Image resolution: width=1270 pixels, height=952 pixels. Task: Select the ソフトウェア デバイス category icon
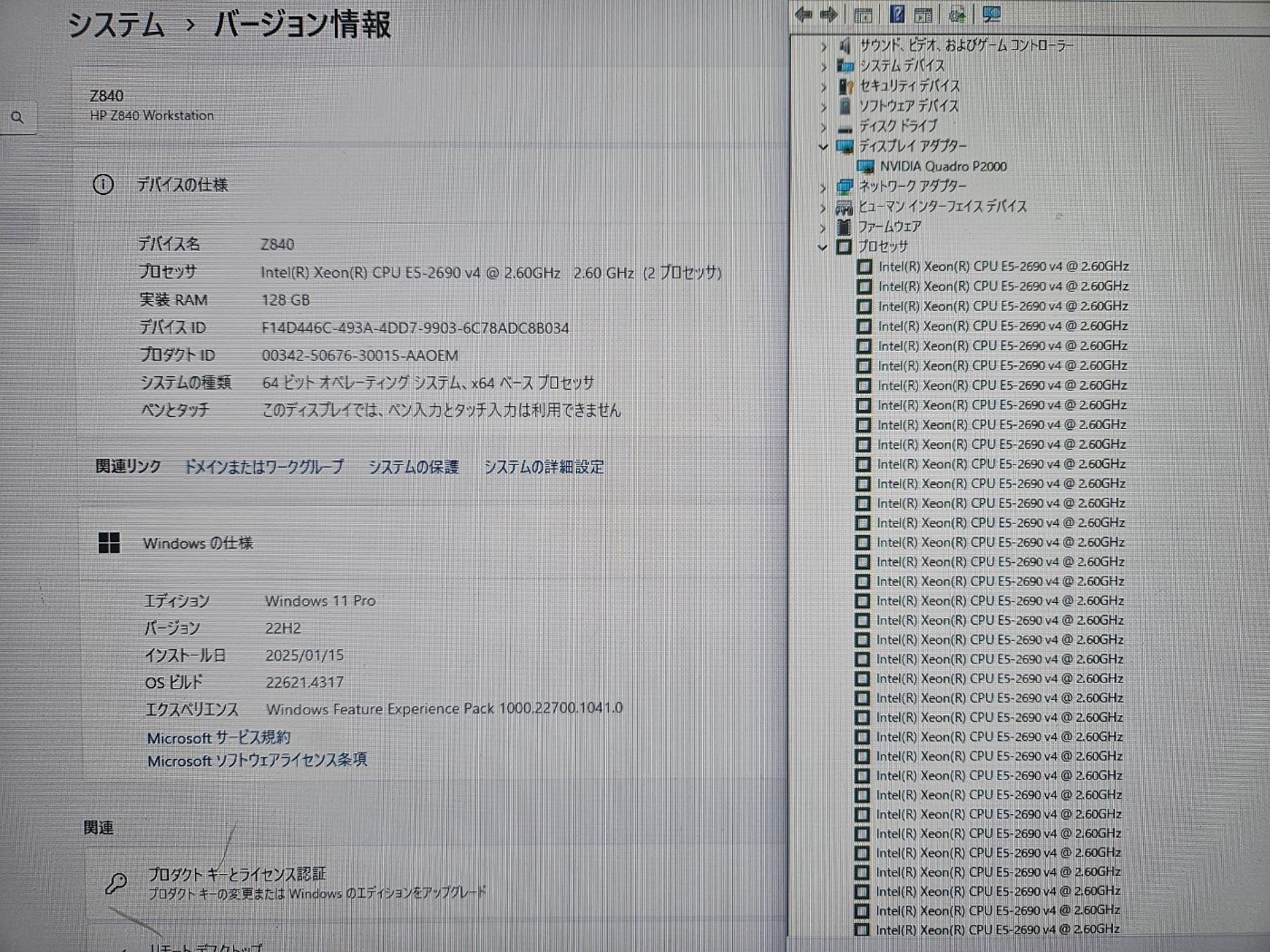click(x=845, y=106)
